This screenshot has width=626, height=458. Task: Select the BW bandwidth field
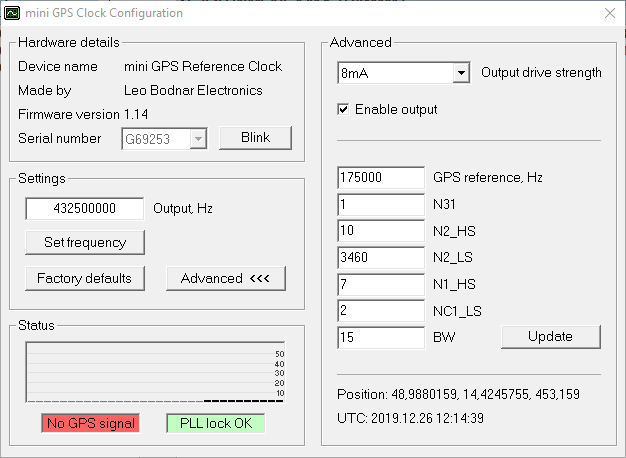(x=381, y=338)
